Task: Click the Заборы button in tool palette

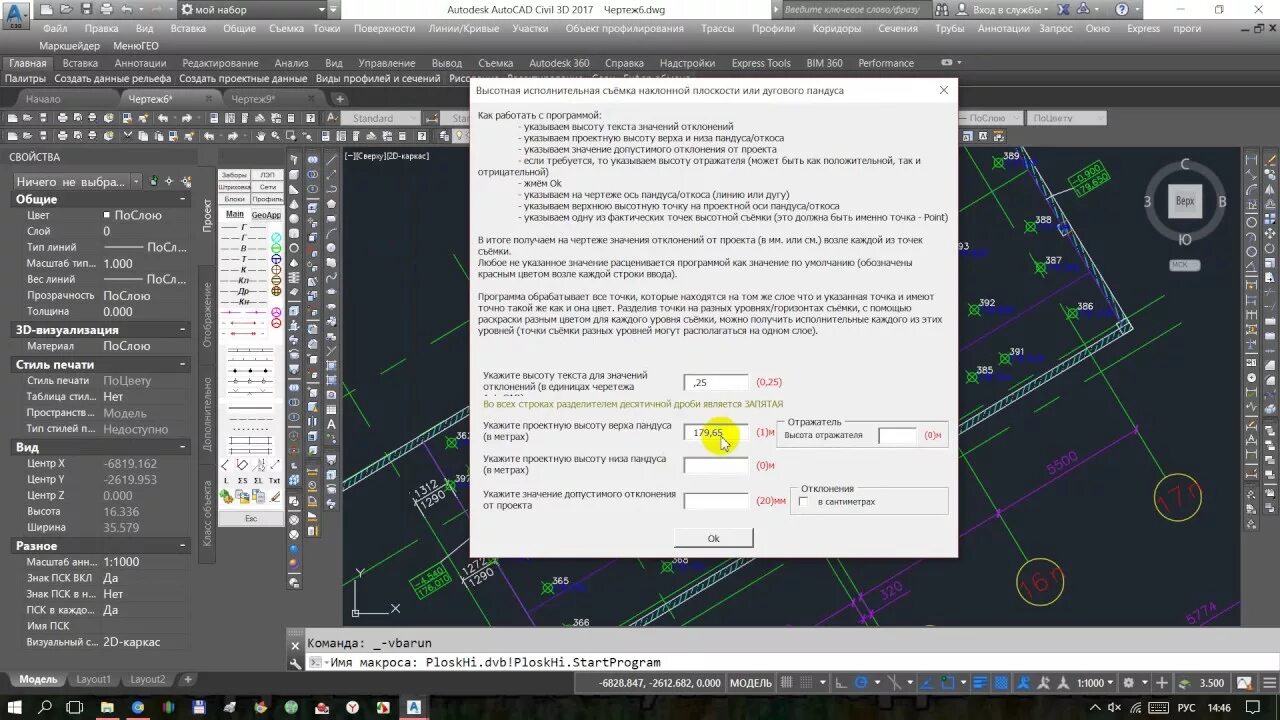Action: 234,175
